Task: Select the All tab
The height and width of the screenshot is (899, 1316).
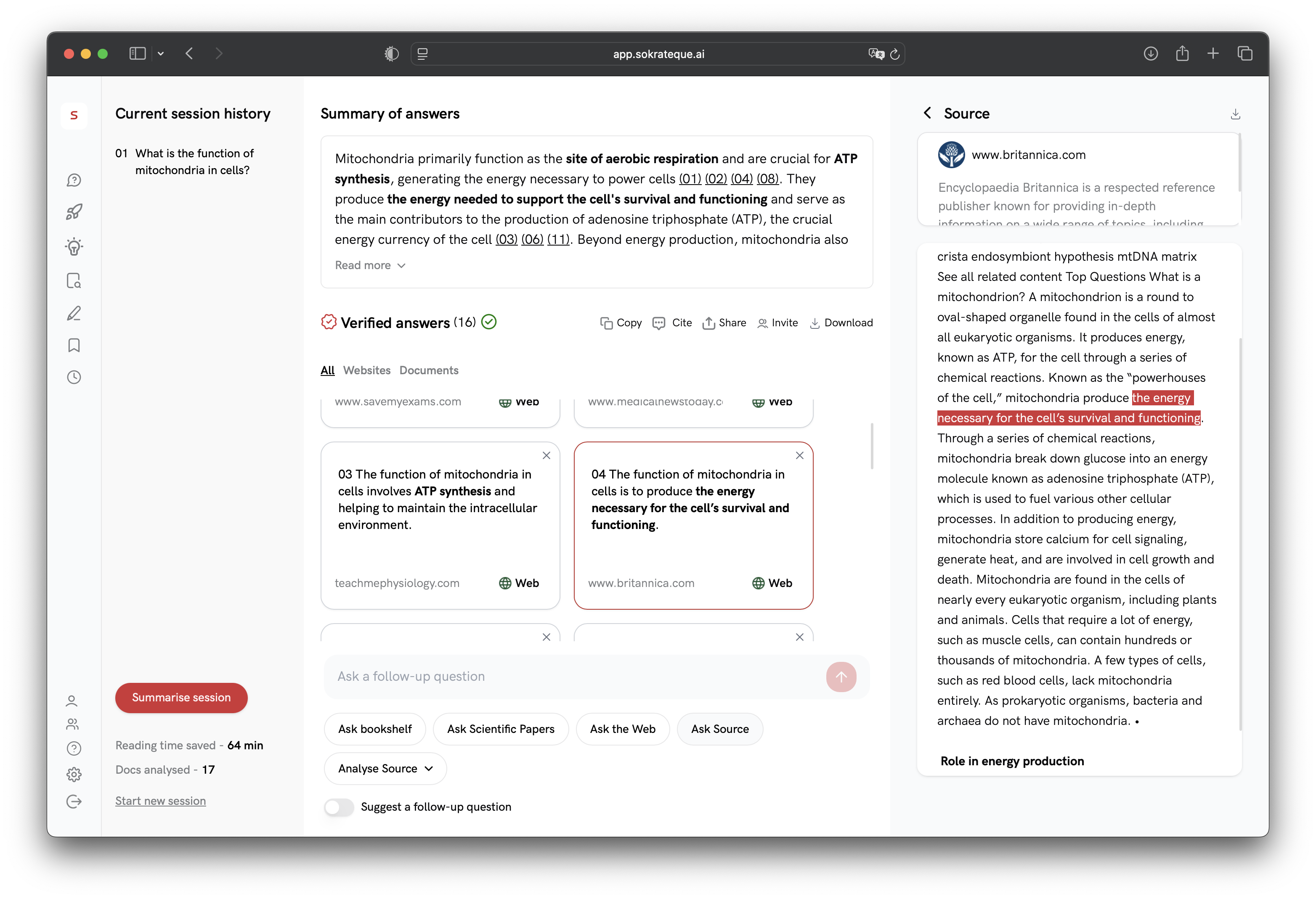Action: [327, 370]
